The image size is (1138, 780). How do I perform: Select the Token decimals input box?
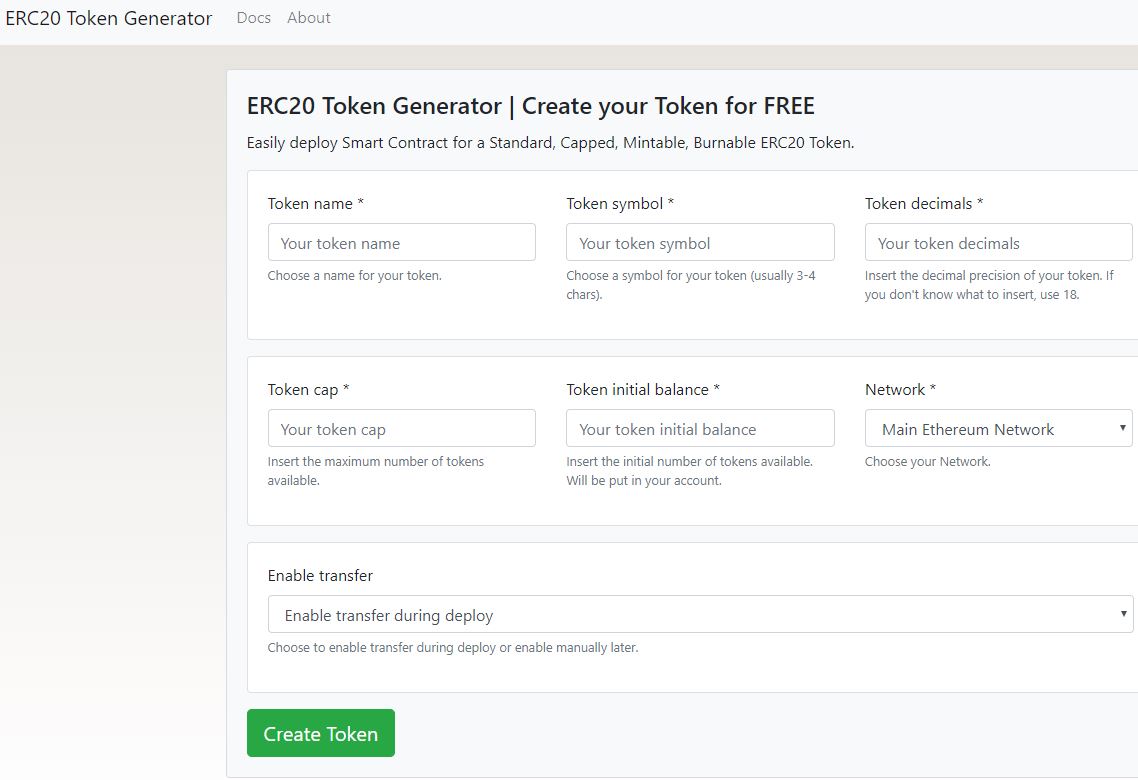[x=998, y=243]
